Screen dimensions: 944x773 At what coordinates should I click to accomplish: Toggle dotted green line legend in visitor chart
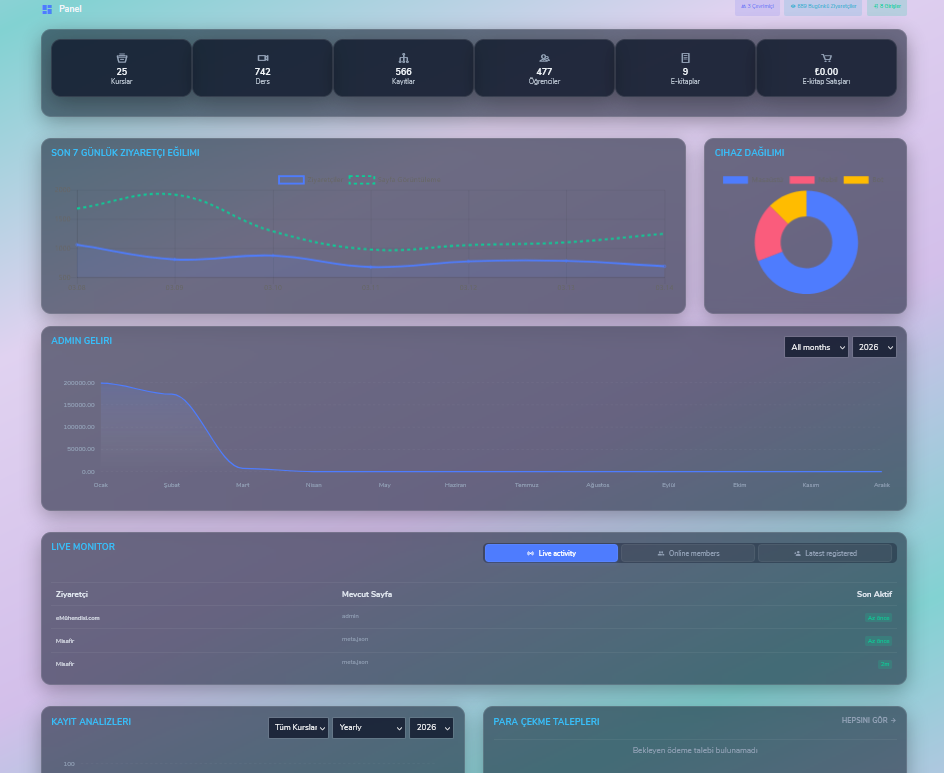(362, 179)
